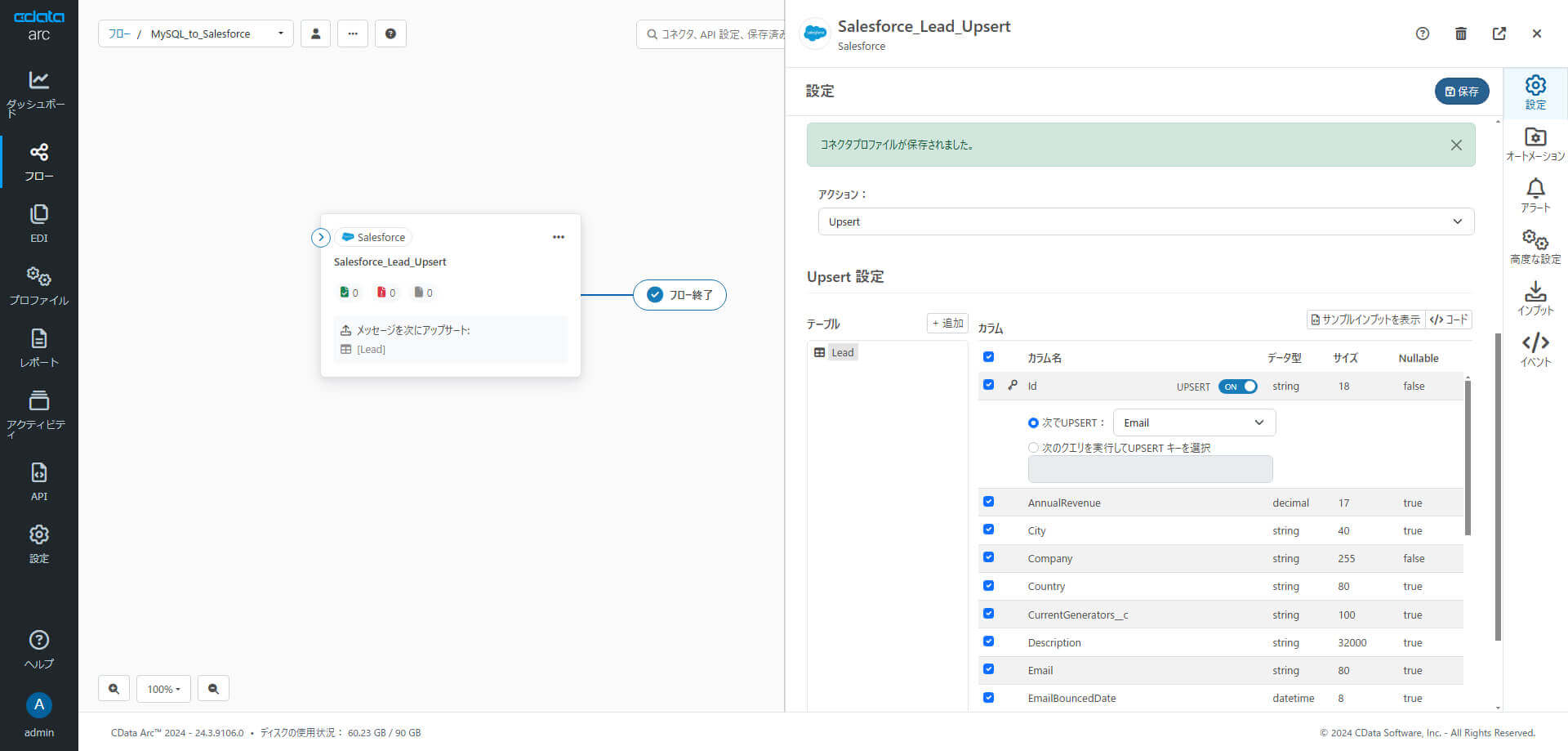1568x751 pixels.
Task: Click the zoom-in magnifier on canvas
Action: pyautogui.click(x=114, y=689)
